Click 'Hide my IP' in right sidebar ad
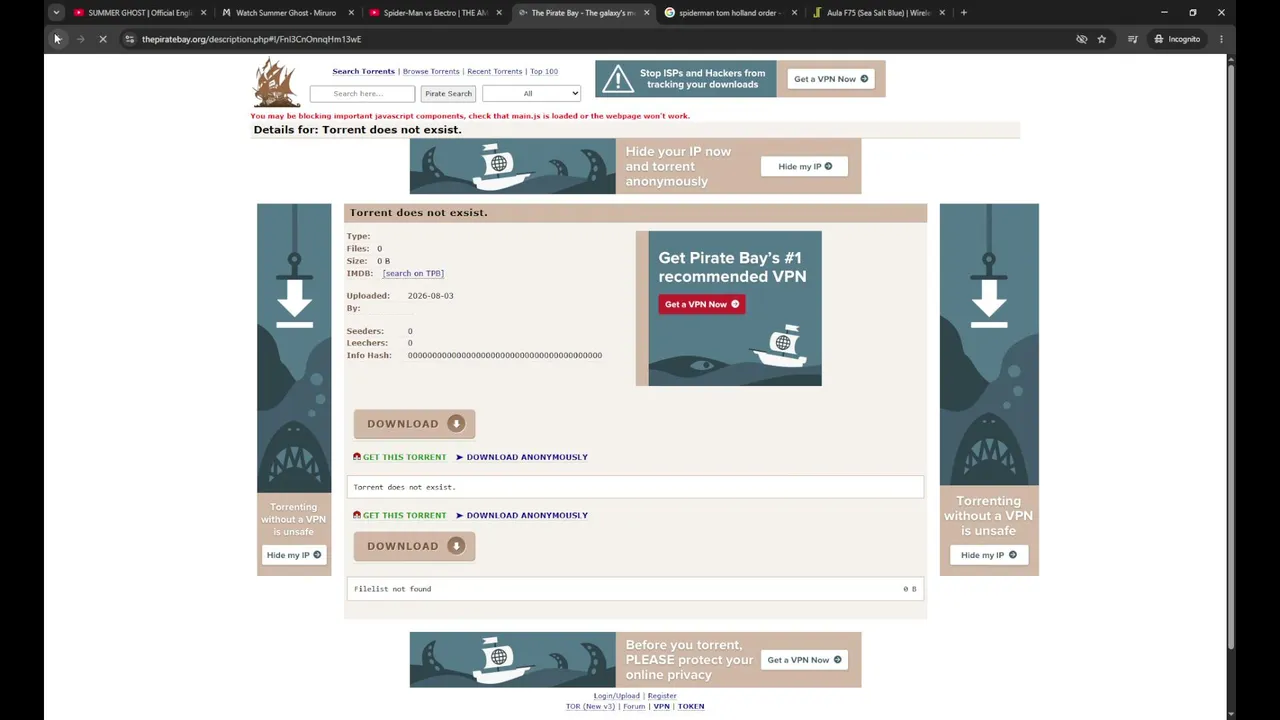1280x720 pixels. click(989, 555)
